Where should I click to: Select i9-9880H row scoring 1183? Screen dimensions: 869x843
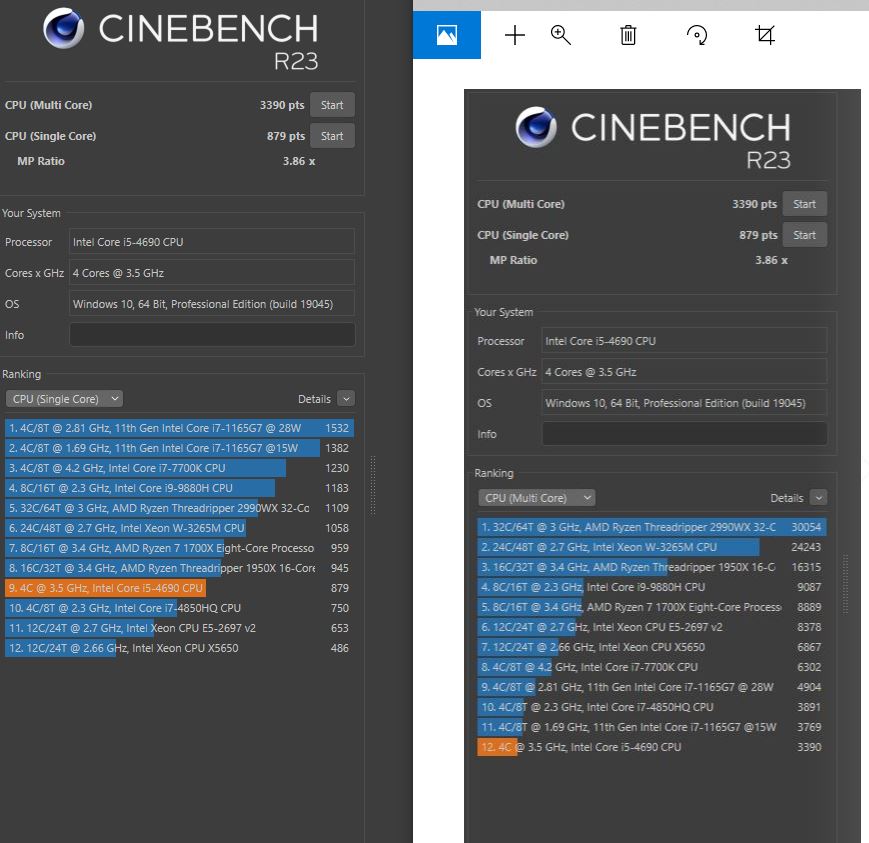(180, 488)
